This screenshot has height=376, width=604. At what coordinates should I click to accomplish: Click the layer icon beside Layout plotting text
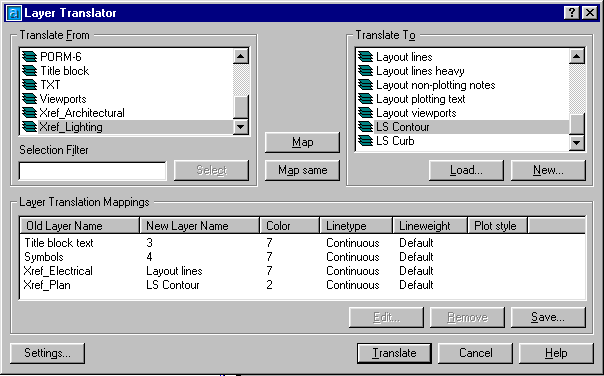click(366, 99)
